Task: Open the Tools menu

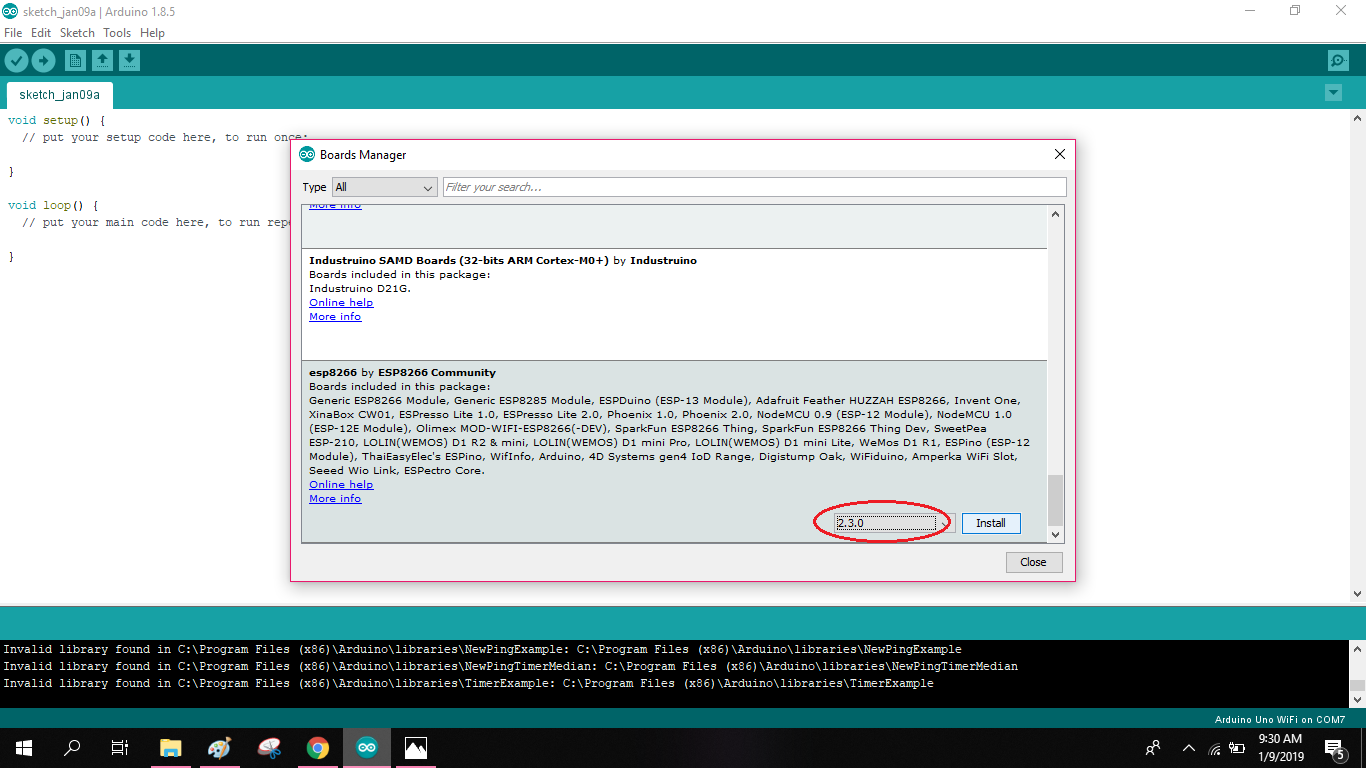Action: pyautogui.click(x=117, y=33)
